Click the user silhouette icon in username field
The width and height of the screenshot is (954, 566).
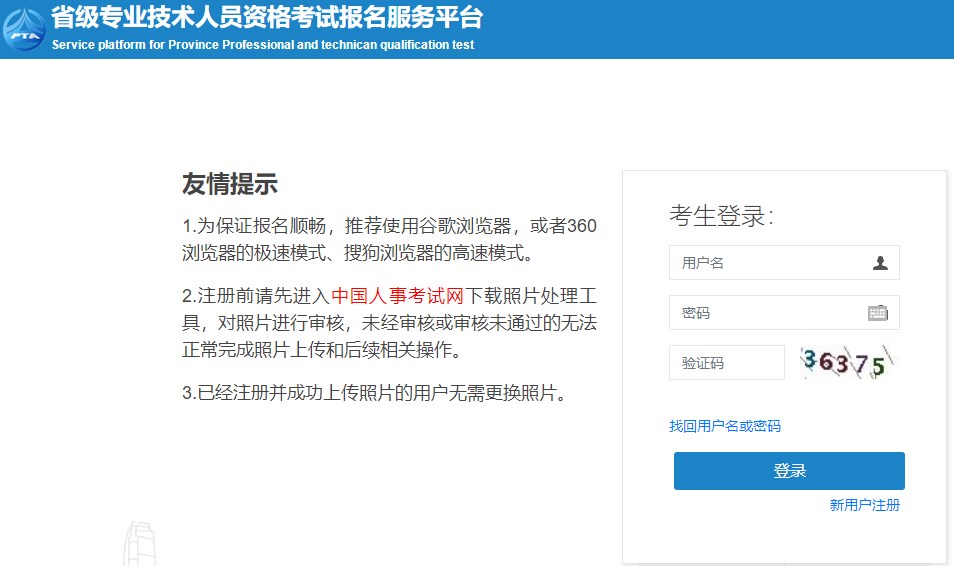(x=880, y=263)
